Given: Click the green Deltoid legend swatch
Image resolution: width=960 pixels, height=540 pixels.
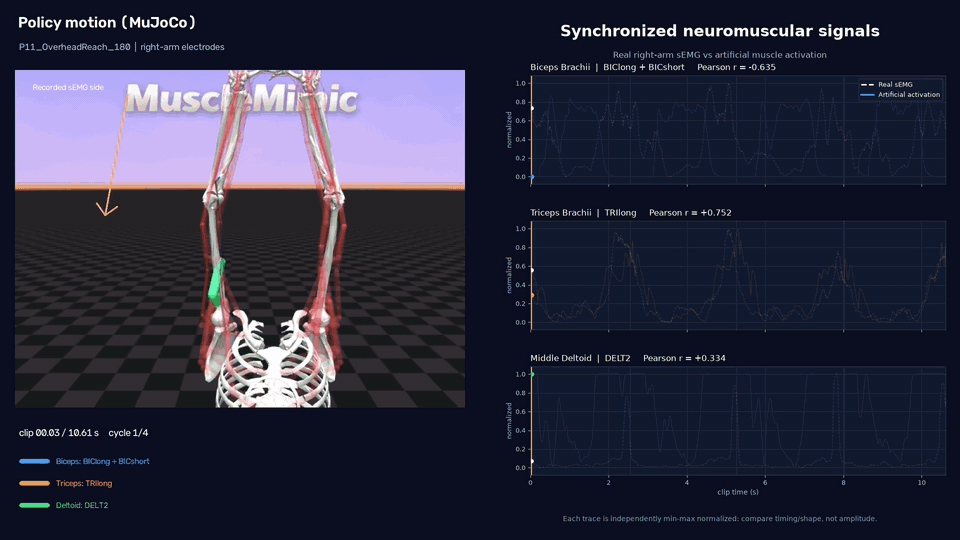Looking at the screenshot, I should (34, 506).
